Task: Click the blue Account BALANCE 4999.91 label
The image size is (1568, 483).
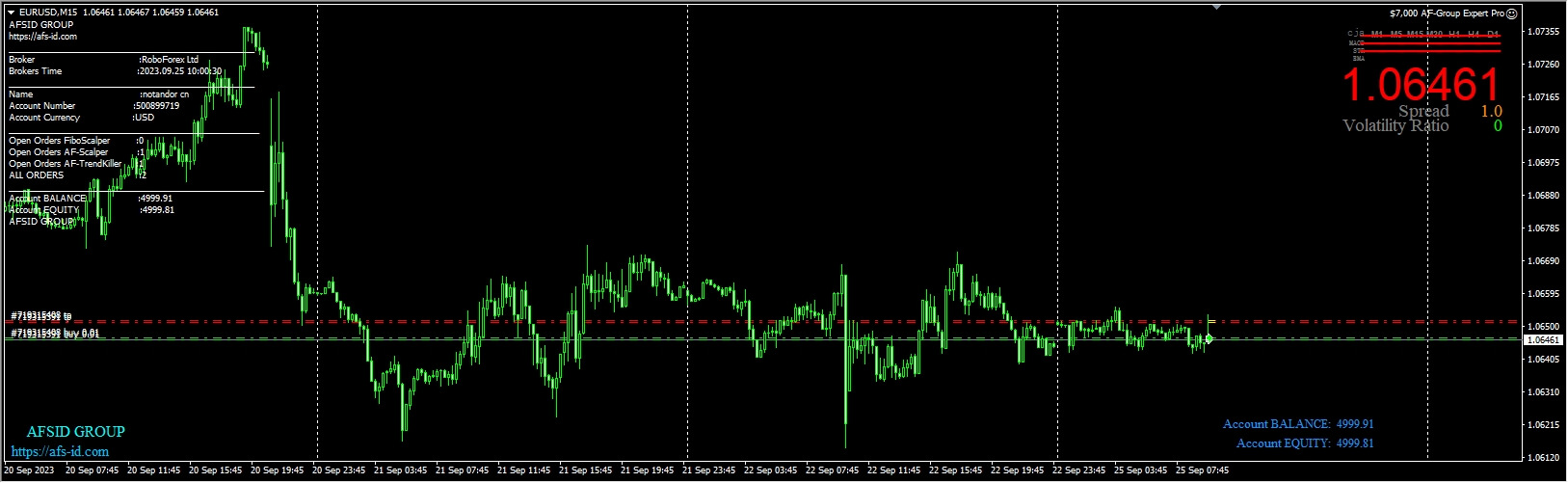Action: pos(1298,424)
